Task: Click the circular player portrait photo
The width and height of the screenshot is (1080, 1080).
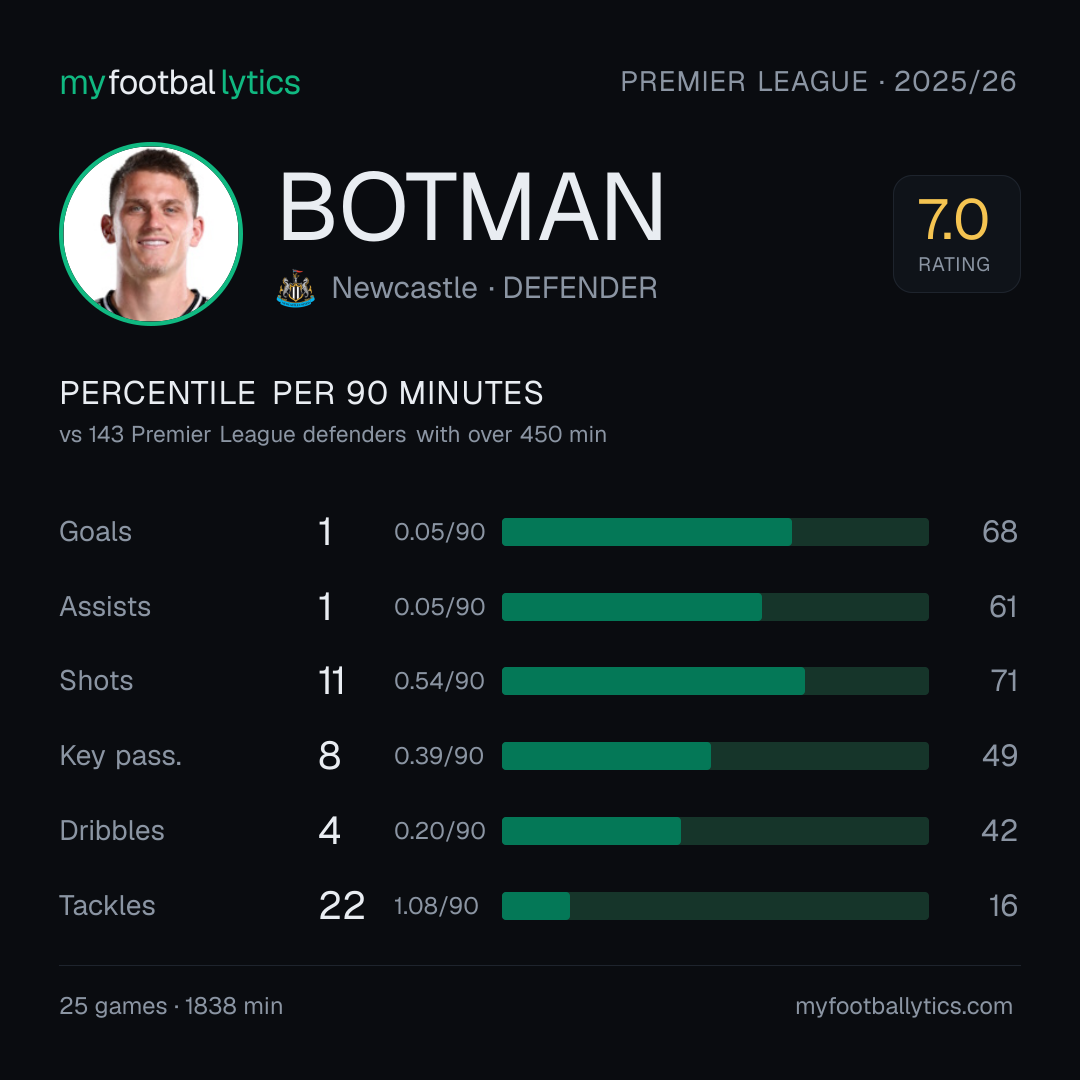Action: tap(151, 233)
